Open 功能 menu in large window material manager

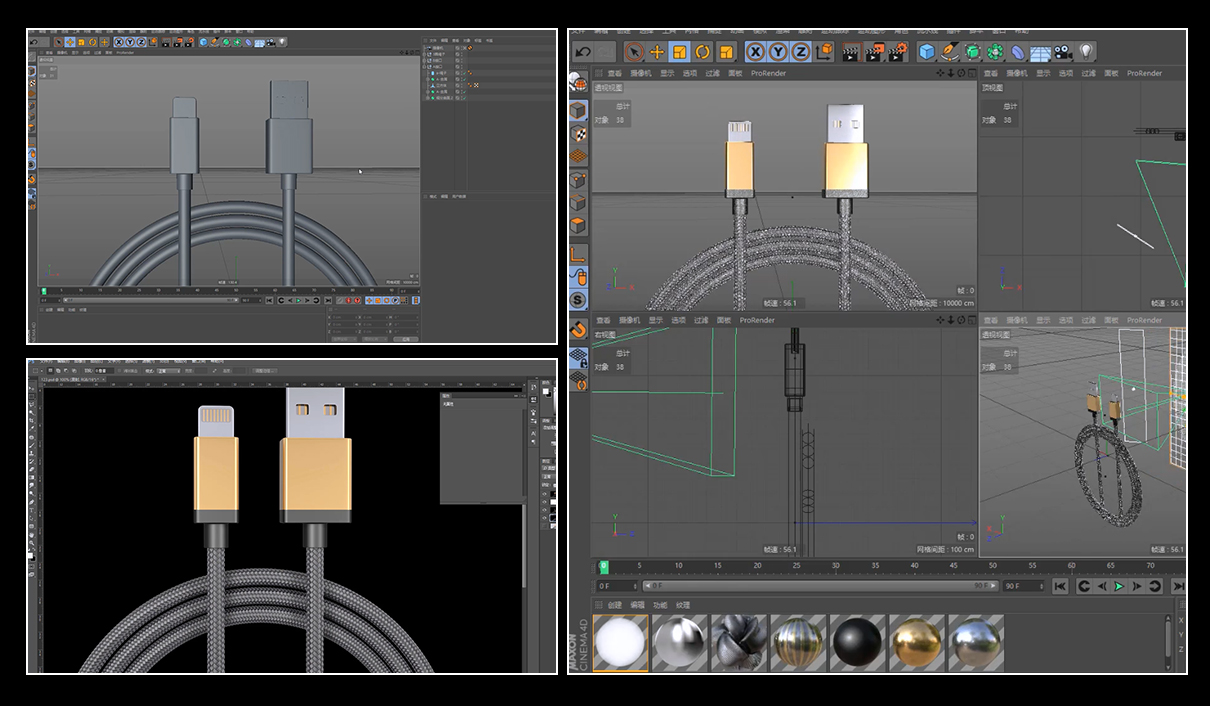(x=660, y=605)
